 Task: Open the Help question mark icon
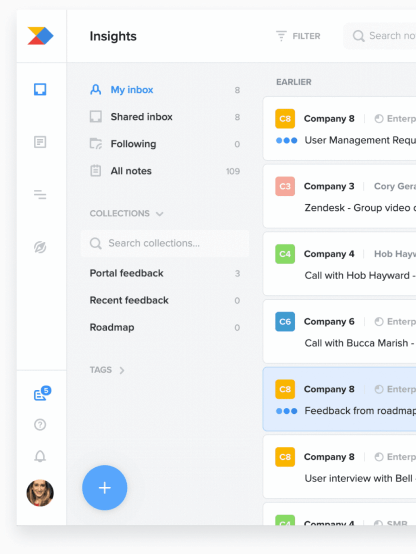click(40, 424)
